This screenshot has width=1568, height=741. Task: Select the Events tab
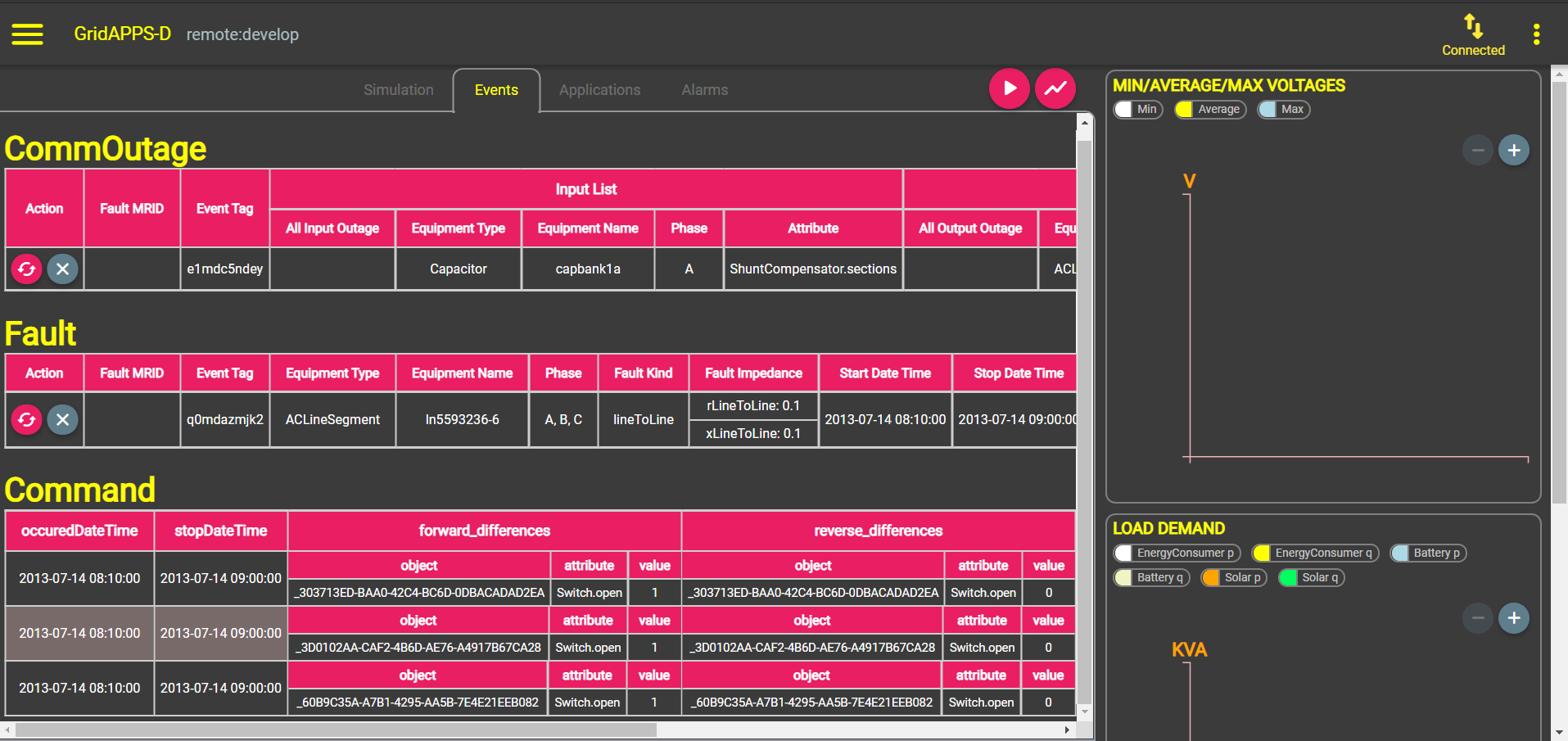point(496,90)
